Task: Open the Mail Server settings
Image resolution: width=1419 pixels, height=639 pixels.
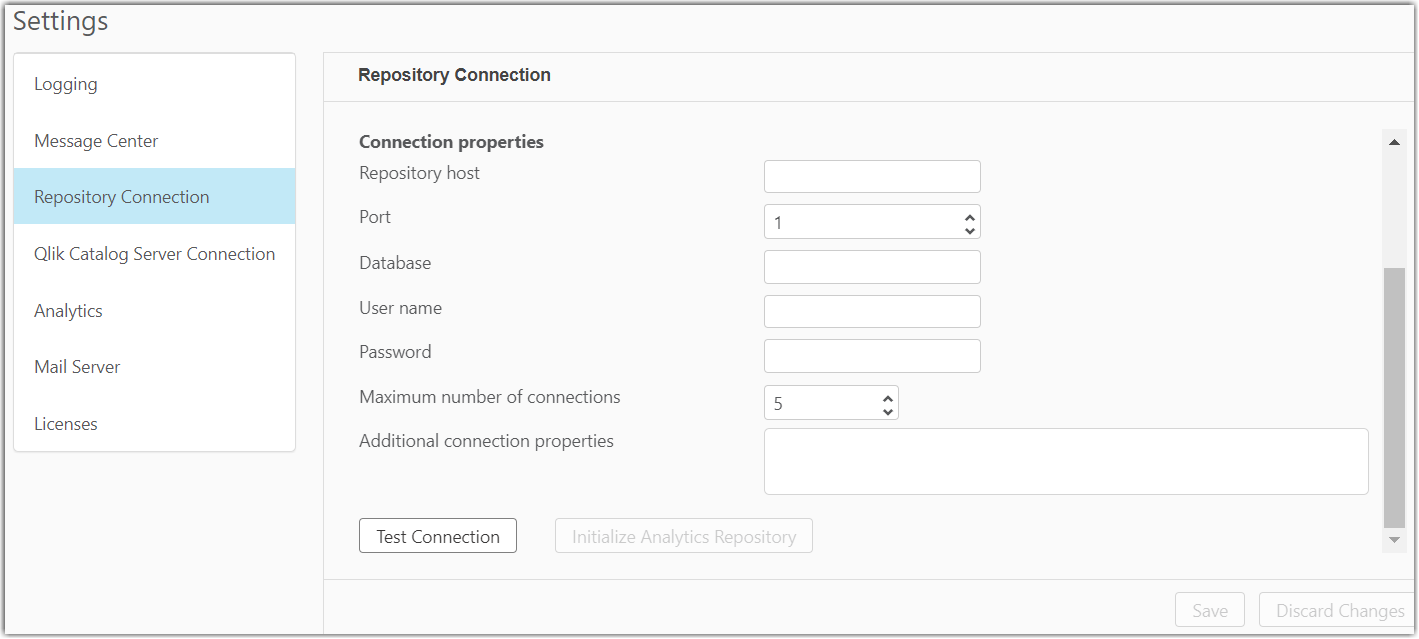Action: pos(77,367)
